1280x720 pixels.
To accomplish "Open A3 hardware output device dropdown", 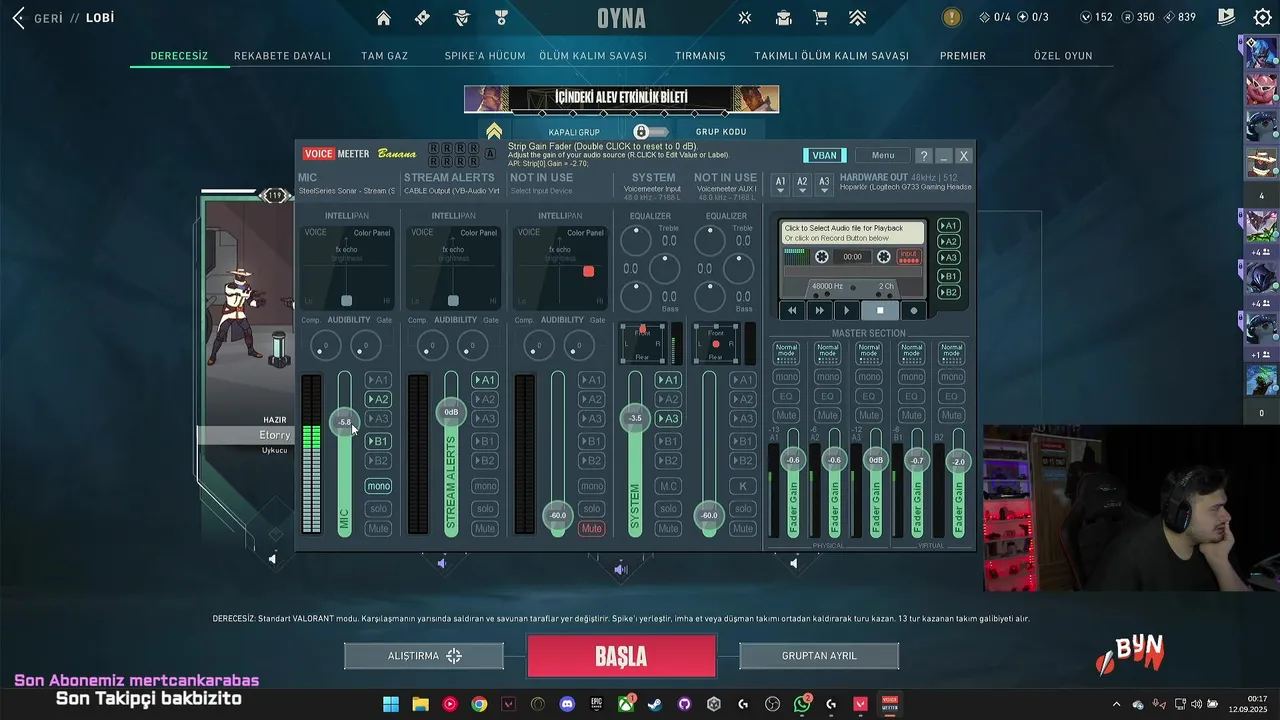I will (x=824, y=184).
